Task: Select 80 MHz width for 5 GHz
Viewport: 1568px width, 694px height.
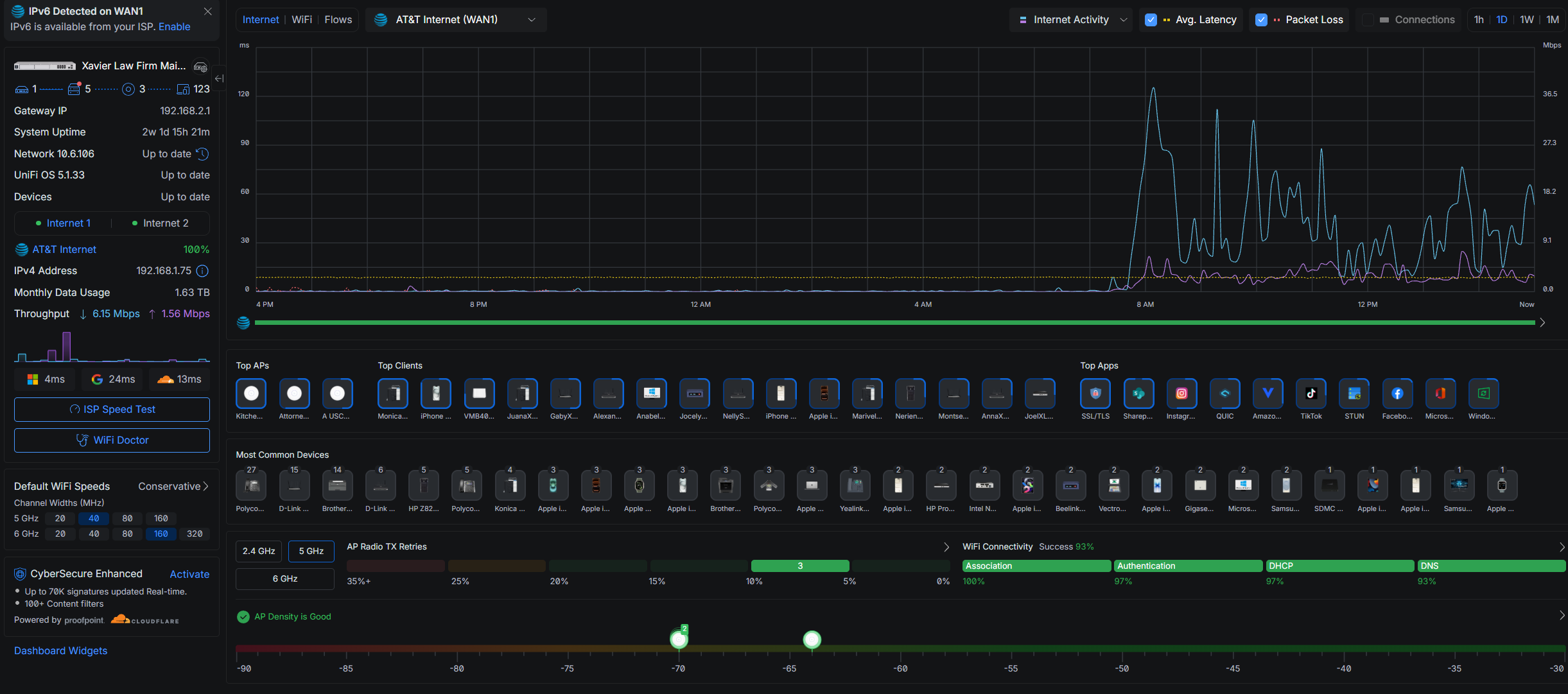Action: [127, 518]
